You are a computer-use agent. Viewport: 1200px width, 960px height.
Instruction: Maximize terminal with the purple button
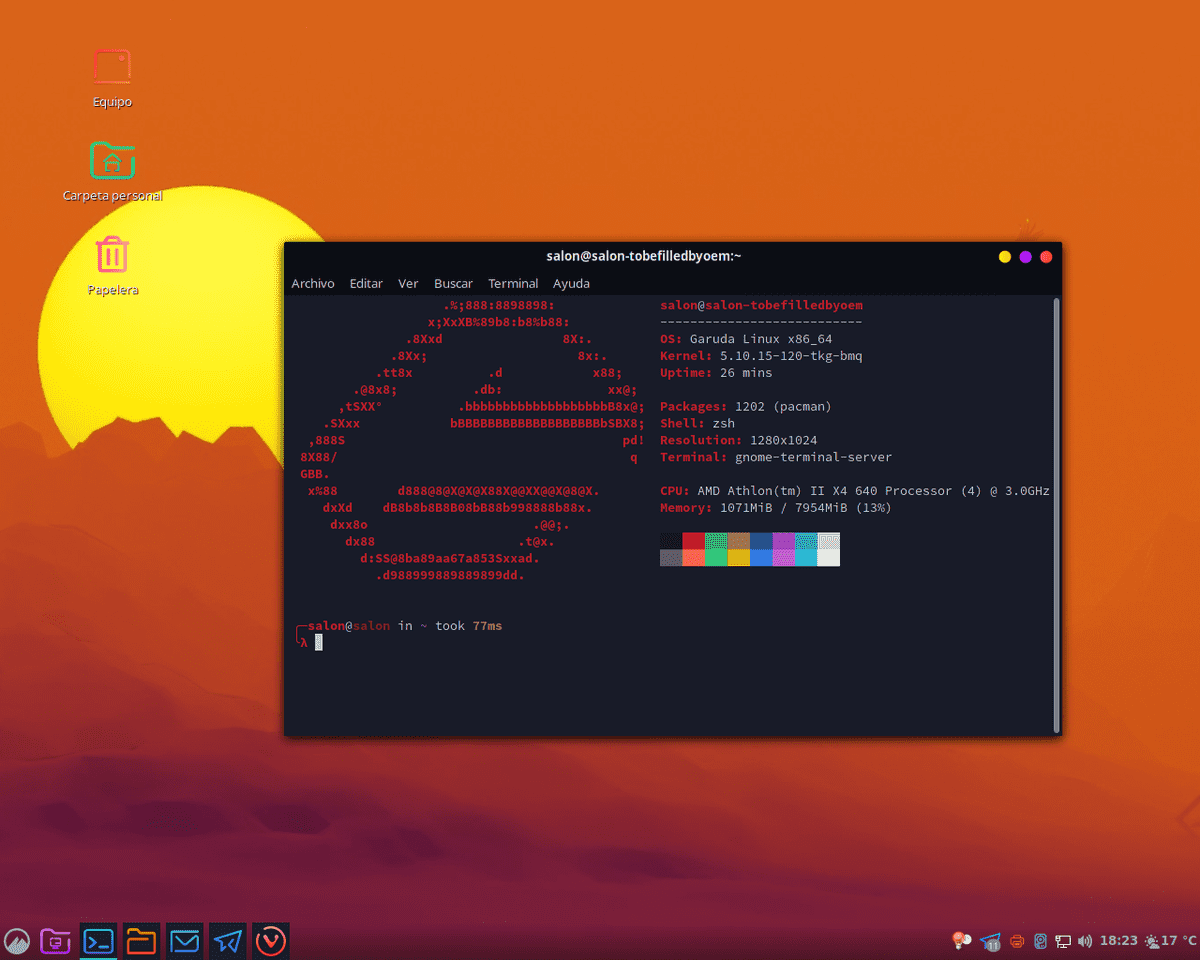coord(1025,257)
